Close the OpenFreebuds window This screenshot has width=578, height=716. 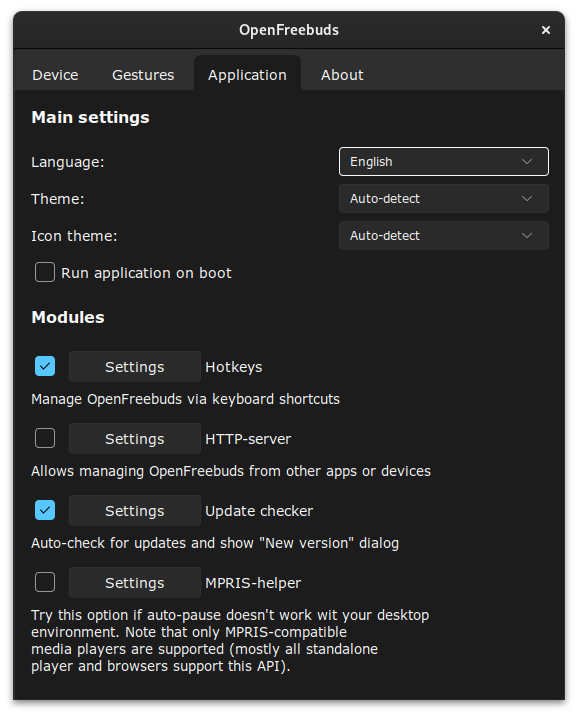(x=546, y=30)
